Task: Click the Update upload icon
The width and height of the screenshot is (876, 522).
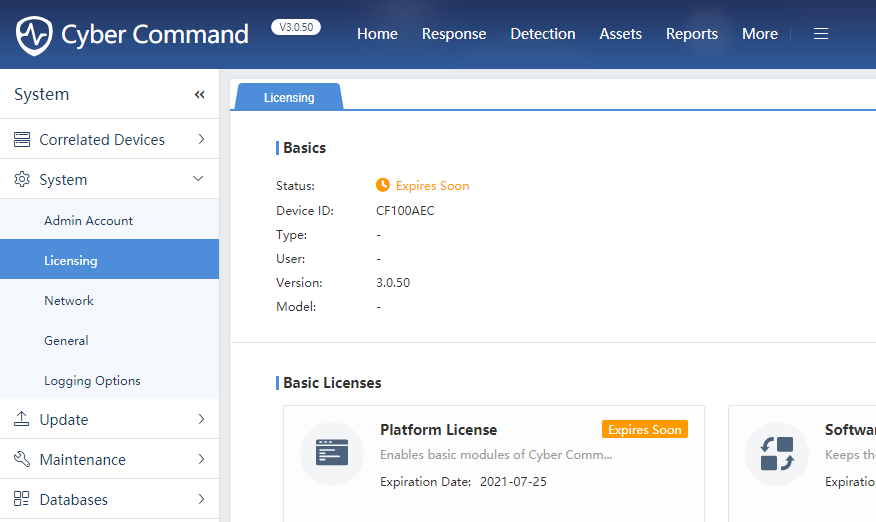Action: [22, 419]
